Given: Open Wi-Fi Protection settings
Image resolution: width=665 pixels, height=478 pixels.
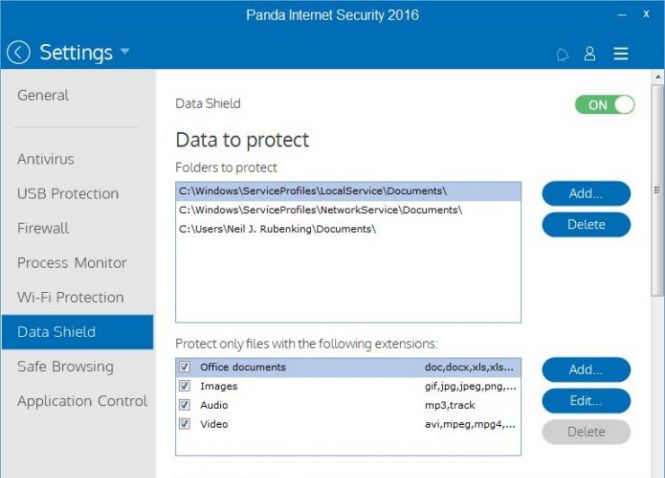Looking at the screenshot, I should [x=70, y=297].
